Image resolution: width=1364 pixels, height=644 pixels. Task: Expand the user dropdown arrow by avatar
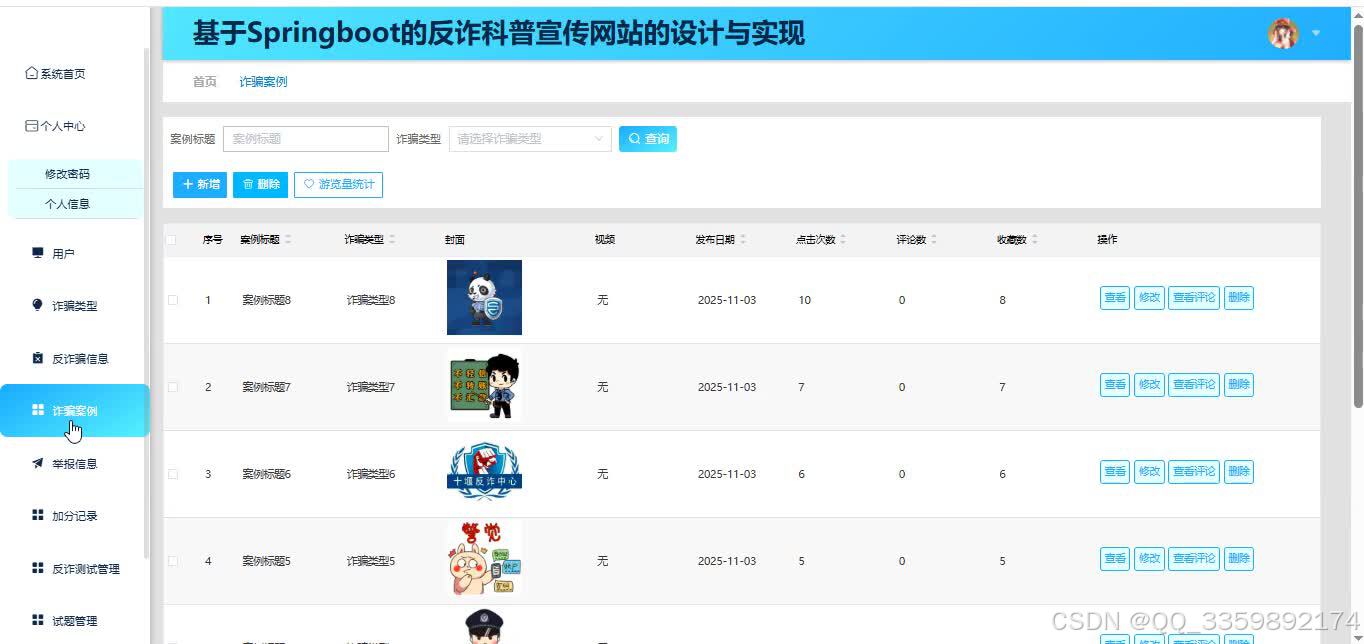pos(1316,33)
